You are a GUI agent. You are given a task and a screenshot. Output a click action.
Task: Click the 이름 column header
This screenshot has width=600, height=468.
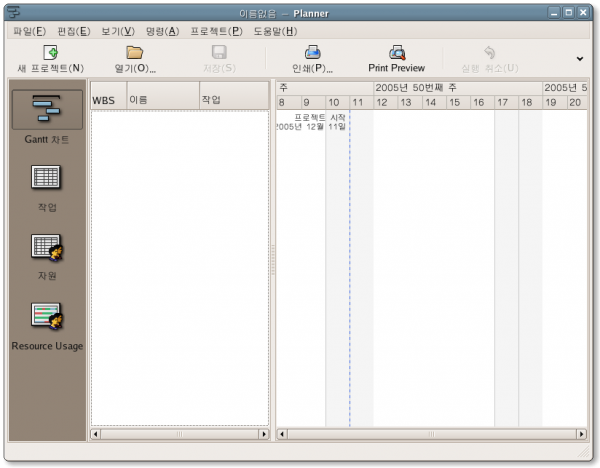click(x=163, y=95)
